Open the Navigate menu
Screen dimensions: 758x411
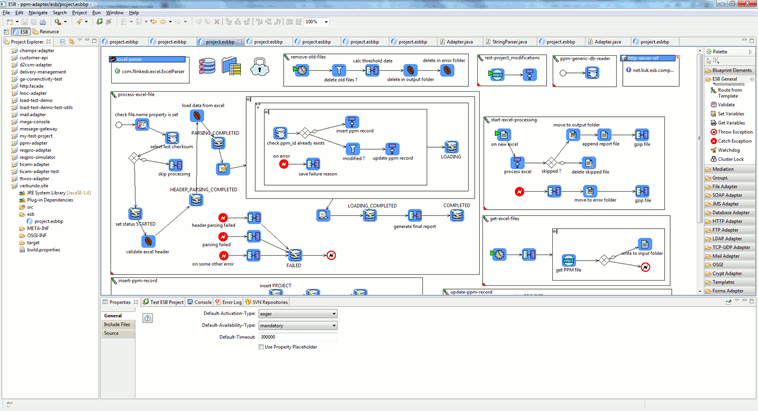(x=38, y=12)
